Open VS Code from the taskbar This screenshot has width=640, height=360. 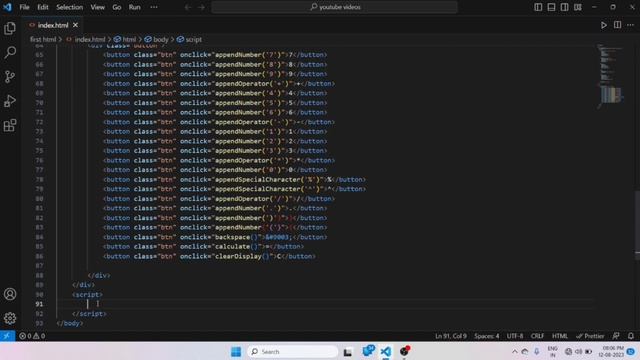[x=386, y=351]
